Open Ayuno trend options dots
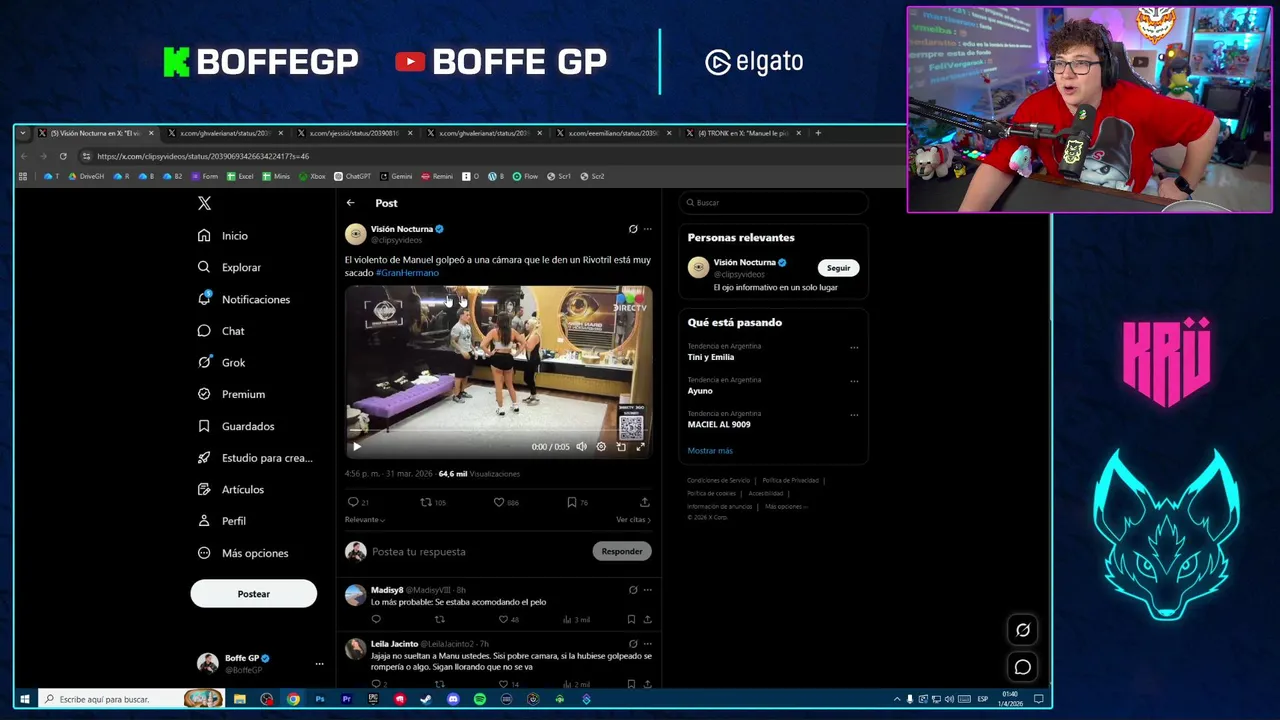Image resolution: width=1280 pixels, height=720 pixels. (x=854, y=381)
